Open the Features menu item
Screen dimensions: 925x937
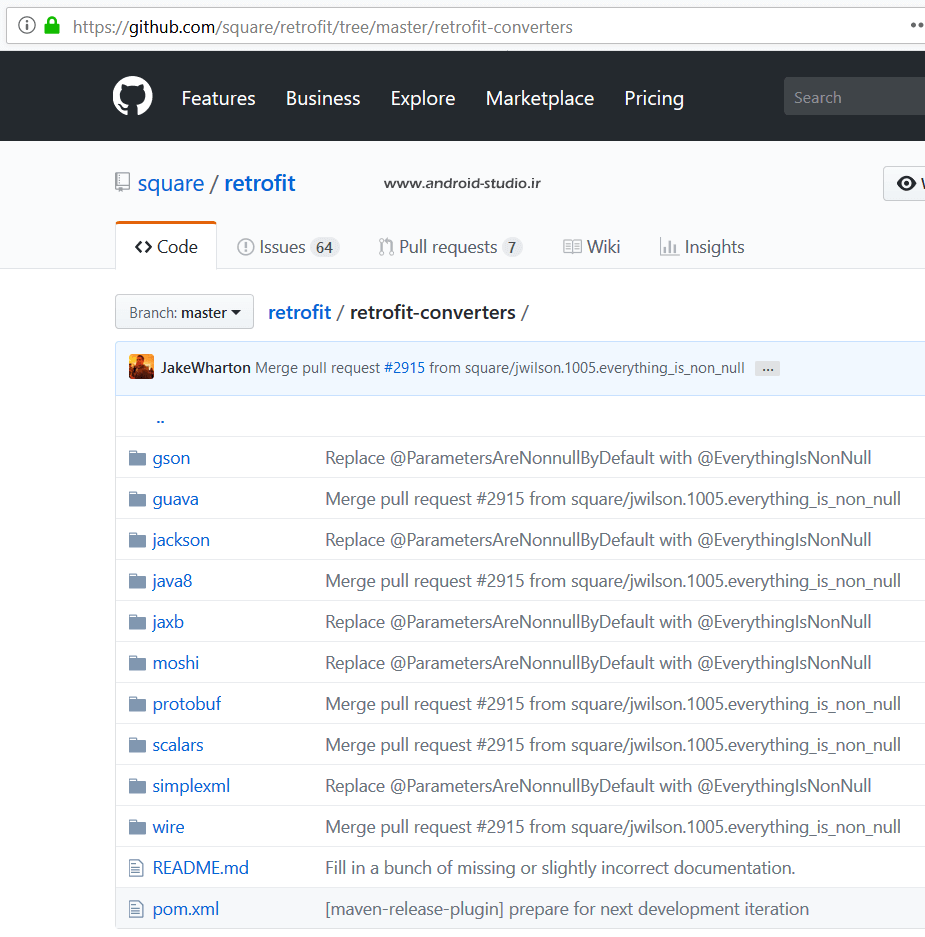point(218,98)
